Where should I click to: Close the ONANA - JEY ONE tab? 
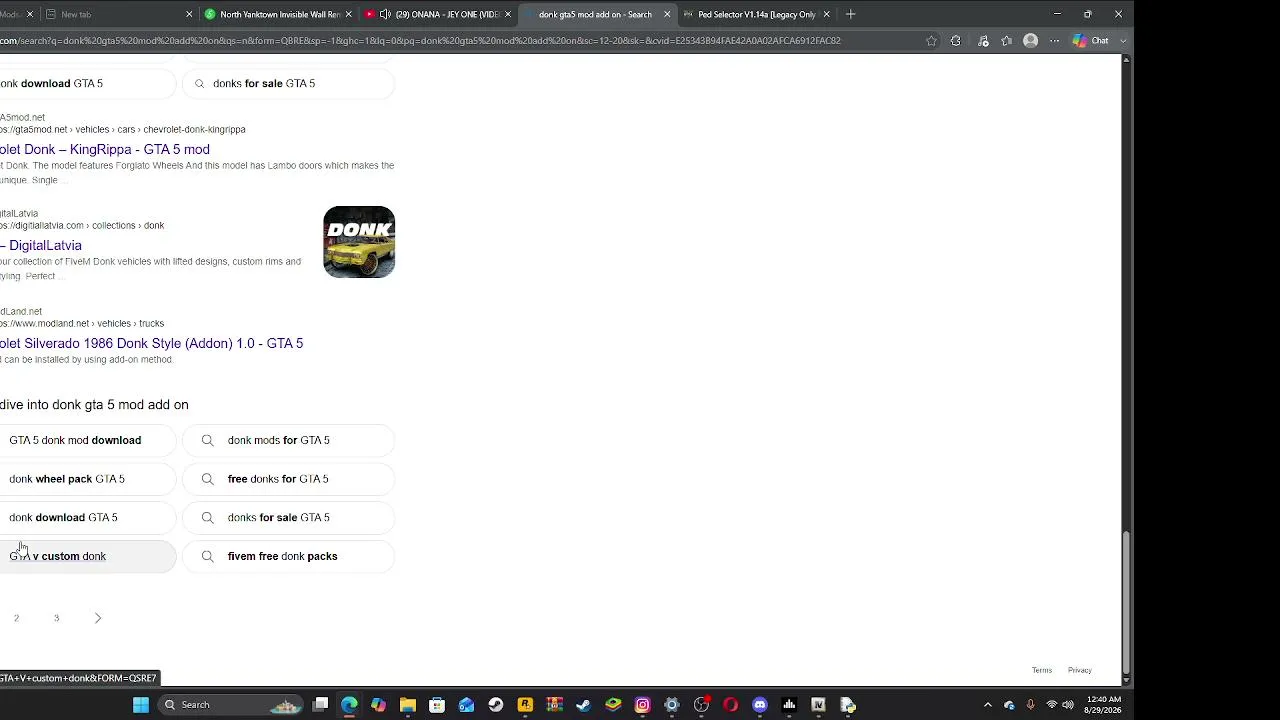(508, 14)
